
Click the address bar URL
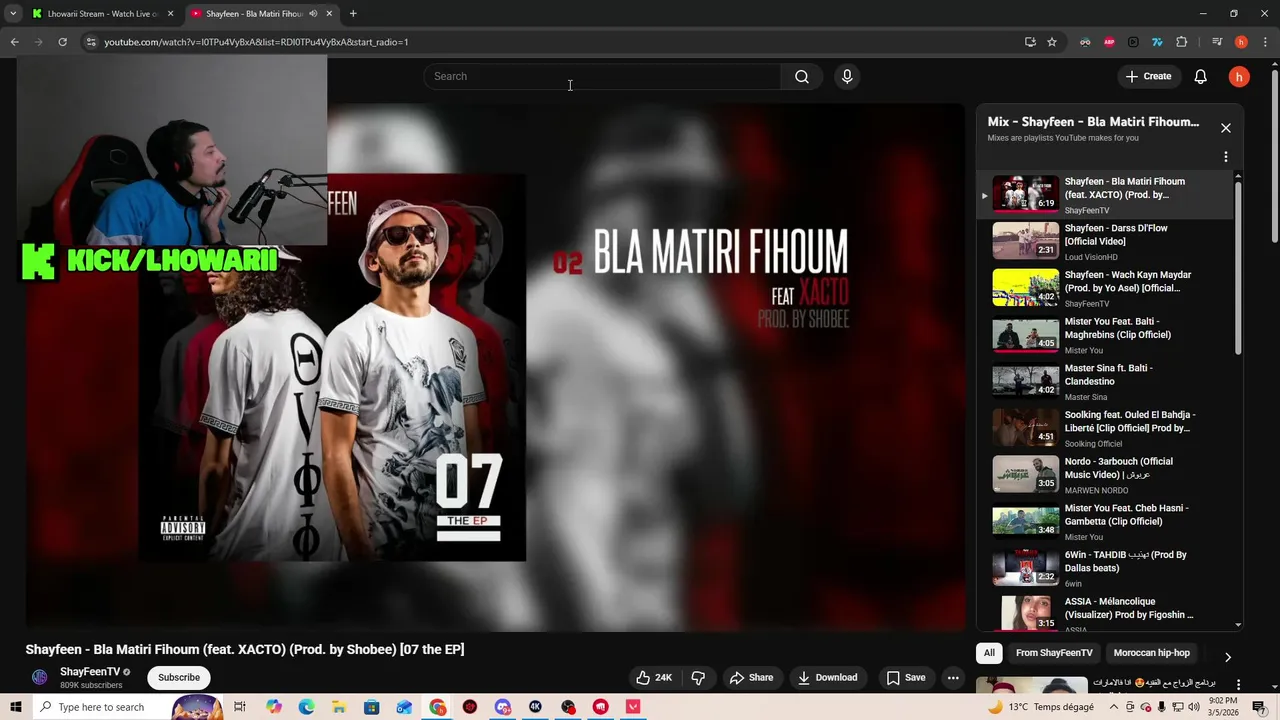pos(256,42)
